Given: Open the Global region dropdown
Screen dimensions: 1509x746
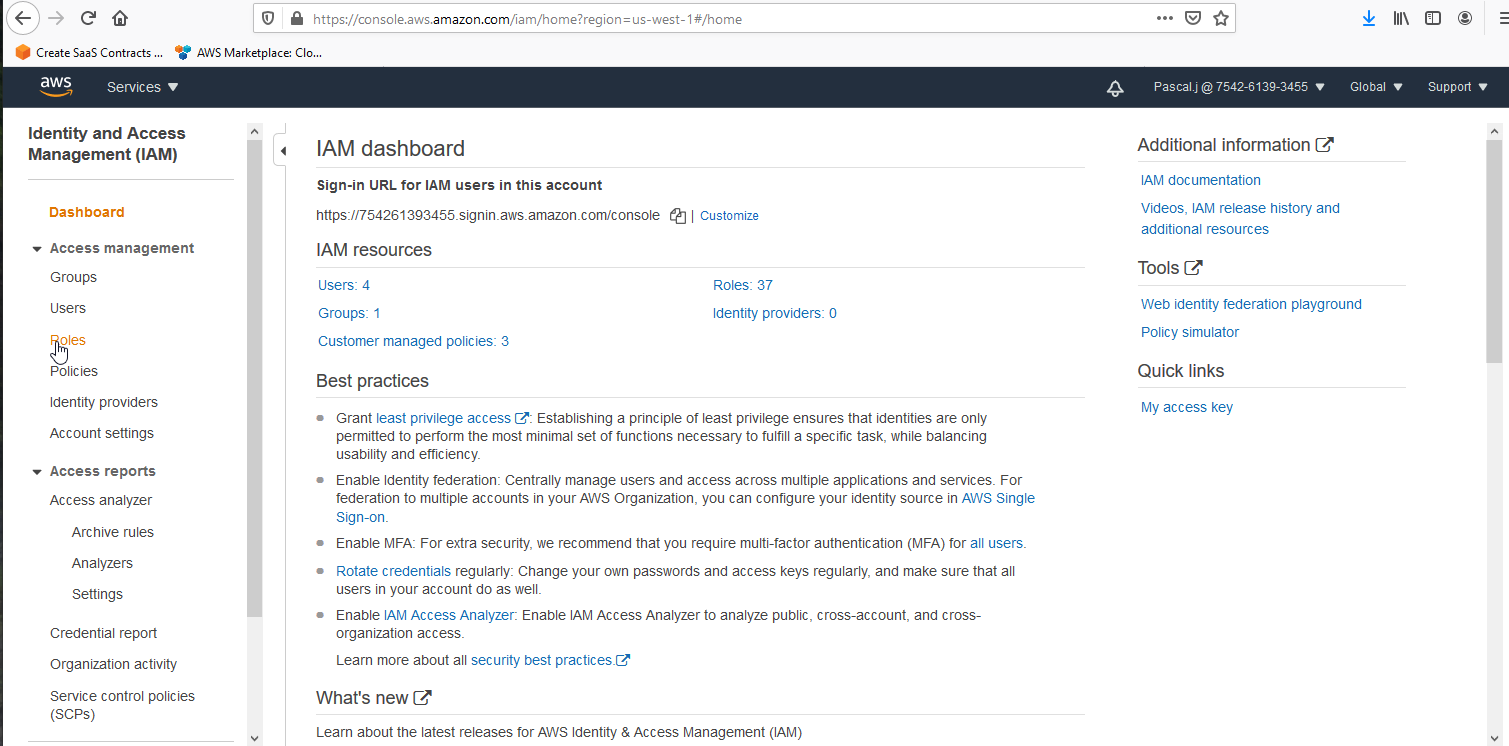Looking at the screenshot, I should click(1376, 87).
